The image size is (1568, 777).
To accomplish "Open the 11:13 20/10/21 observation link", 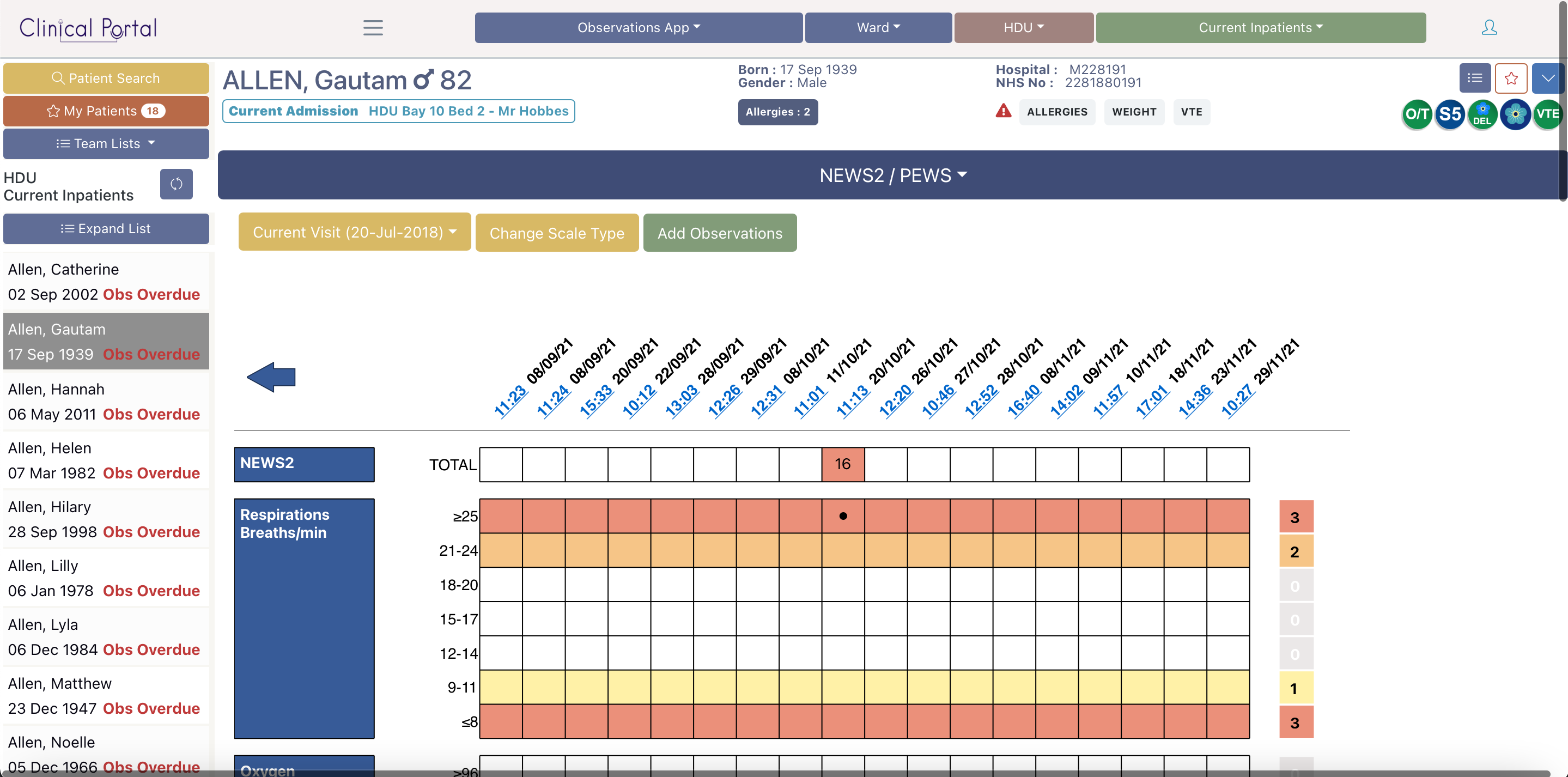I will [852, 401].
